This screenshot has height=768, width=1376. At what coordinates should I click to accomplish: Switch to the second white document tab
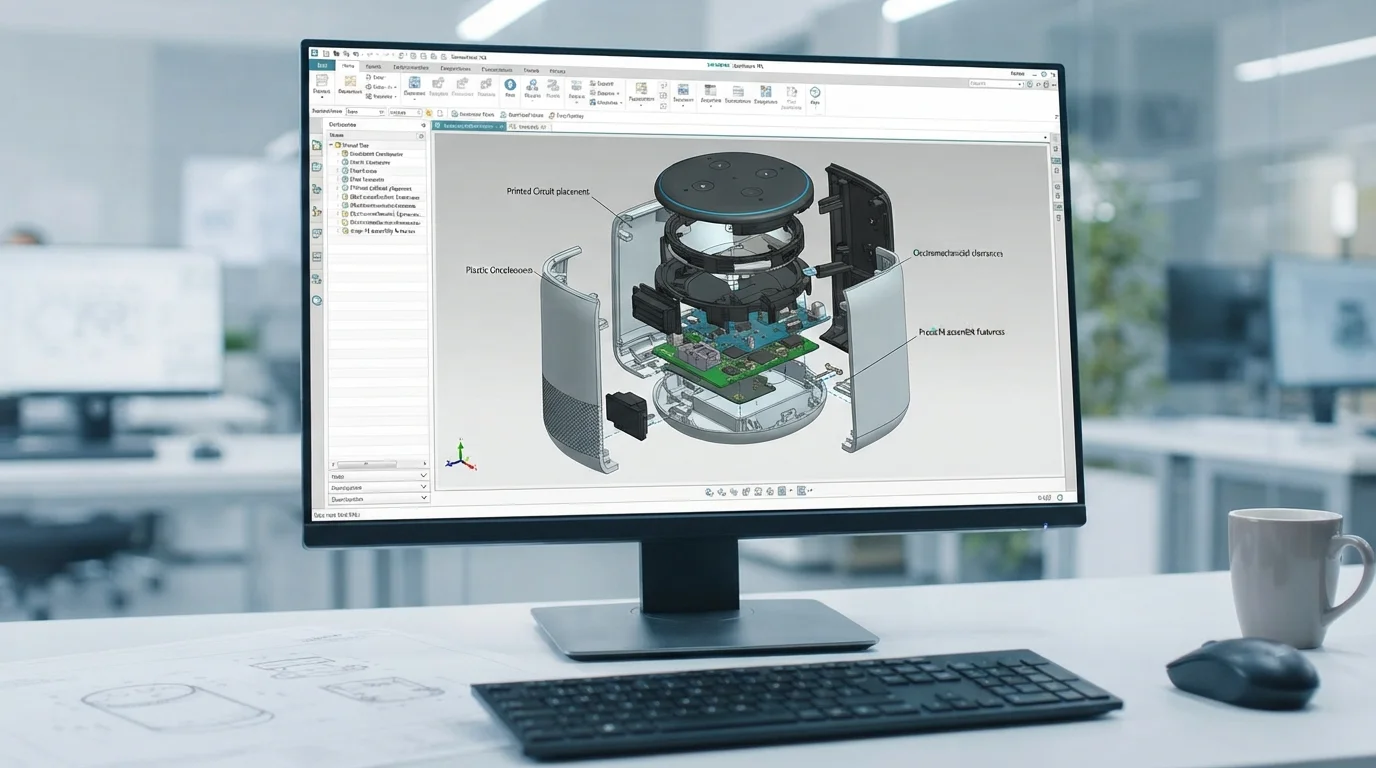(528, 127)
